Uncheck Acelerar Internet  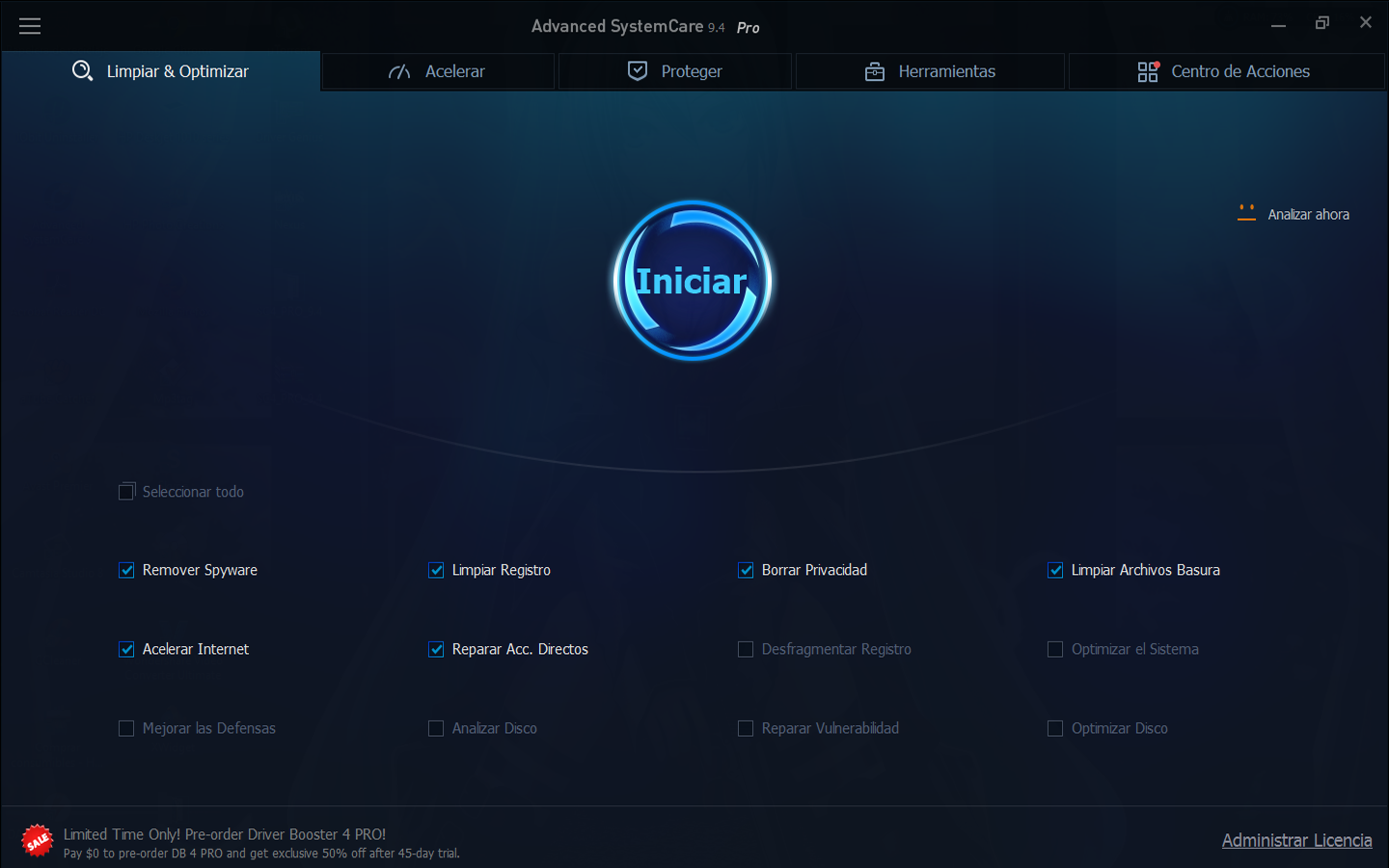(126, 649)
